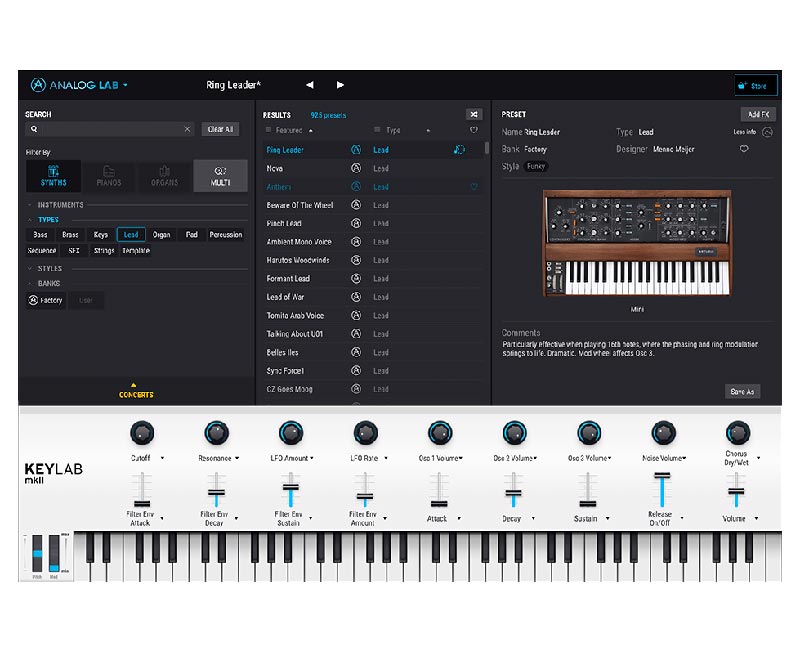
Task: Open the Store button
Action: coord(756,85)
